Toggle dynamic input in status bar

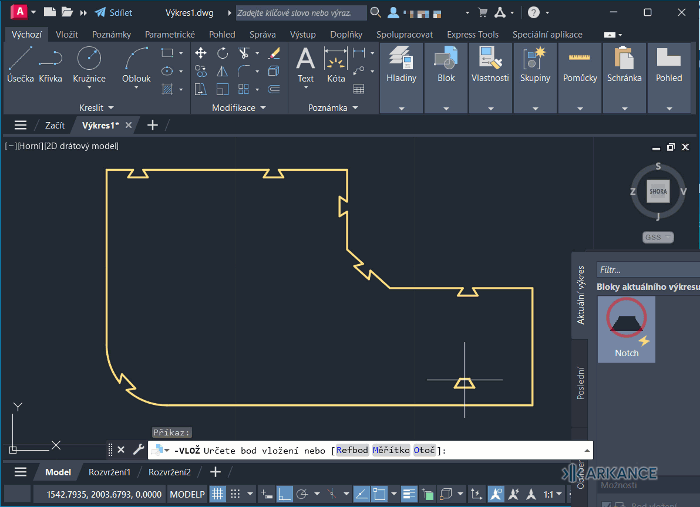click(x=267, y=494)
